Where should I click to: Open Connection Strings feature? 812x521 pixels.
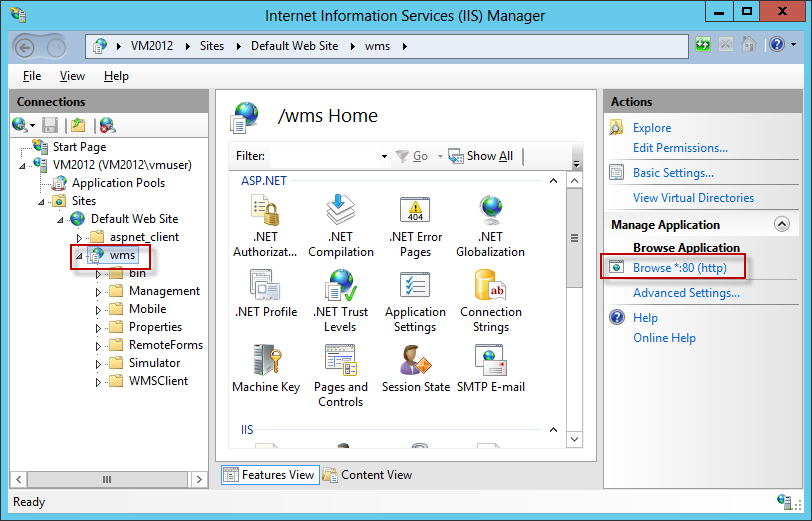tap(490, 285)
